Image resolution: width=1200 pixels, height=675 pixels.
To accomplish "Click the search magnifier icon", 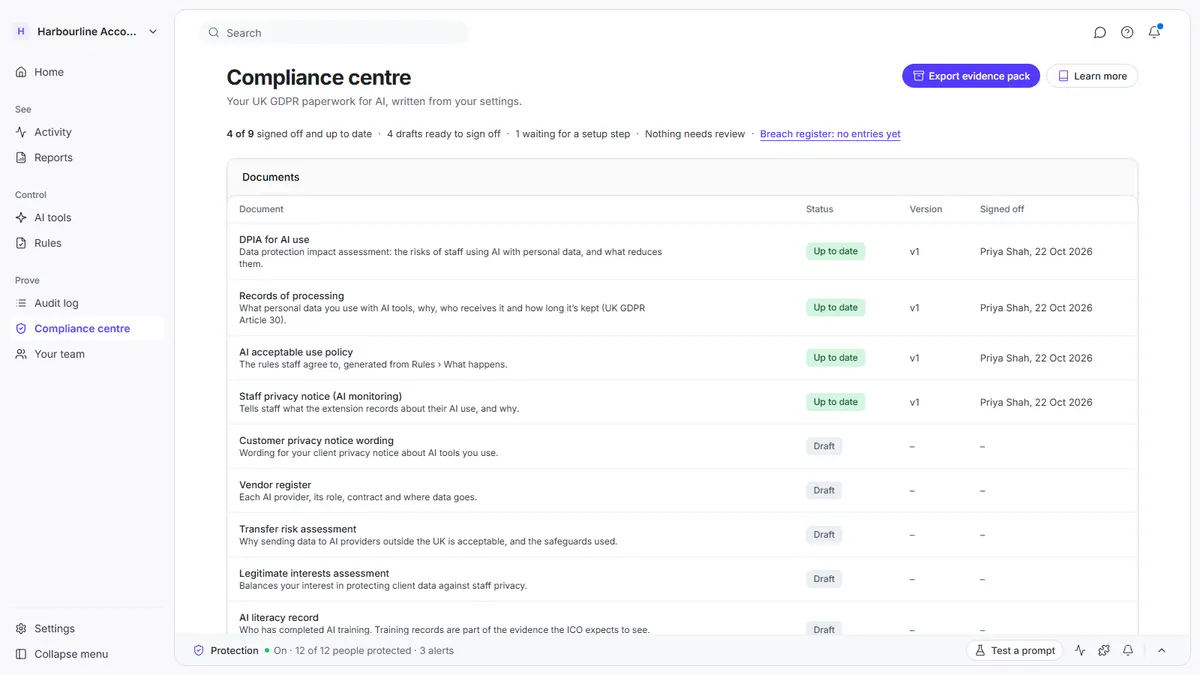I will [x=213, y=33].
